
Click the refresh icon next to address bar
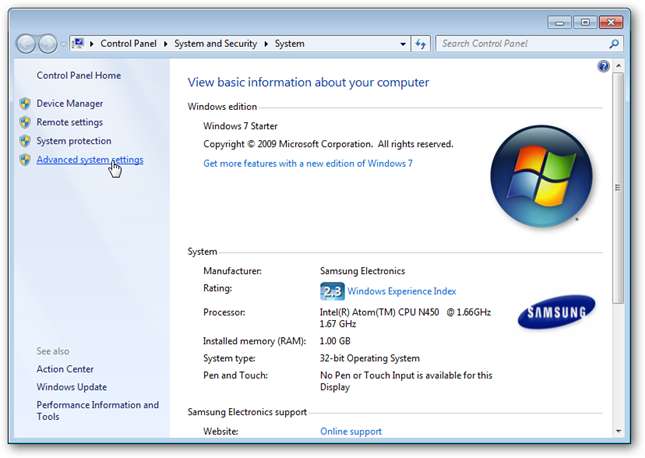click(421, 44)
